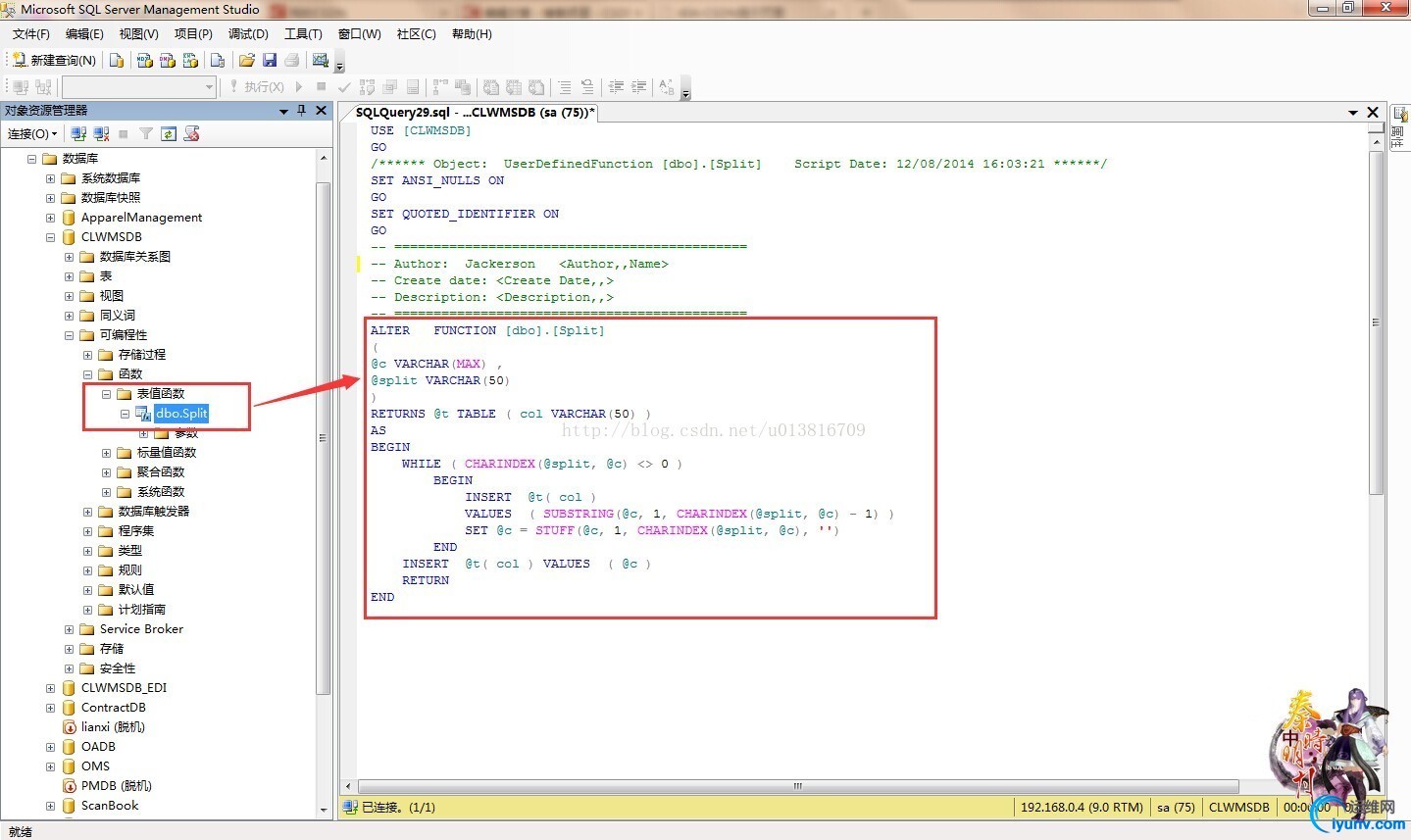Open the 连接(O) dropdown in Object Explorer

coord(32,134)
